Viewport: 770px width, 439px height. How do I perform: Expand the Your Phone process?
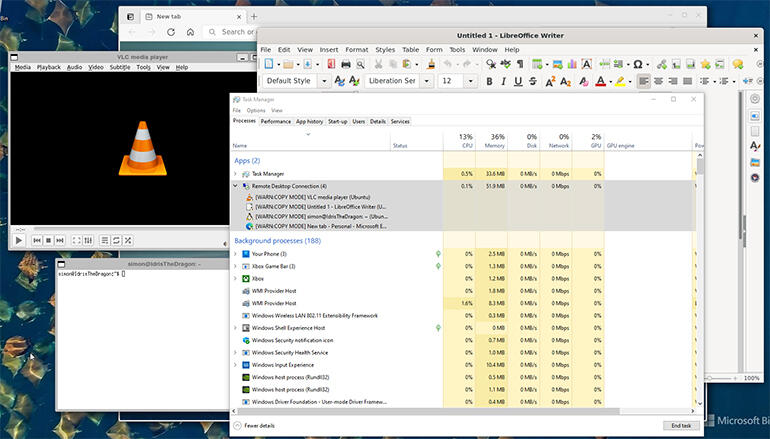pyautogui.click(x=235, y=254)
